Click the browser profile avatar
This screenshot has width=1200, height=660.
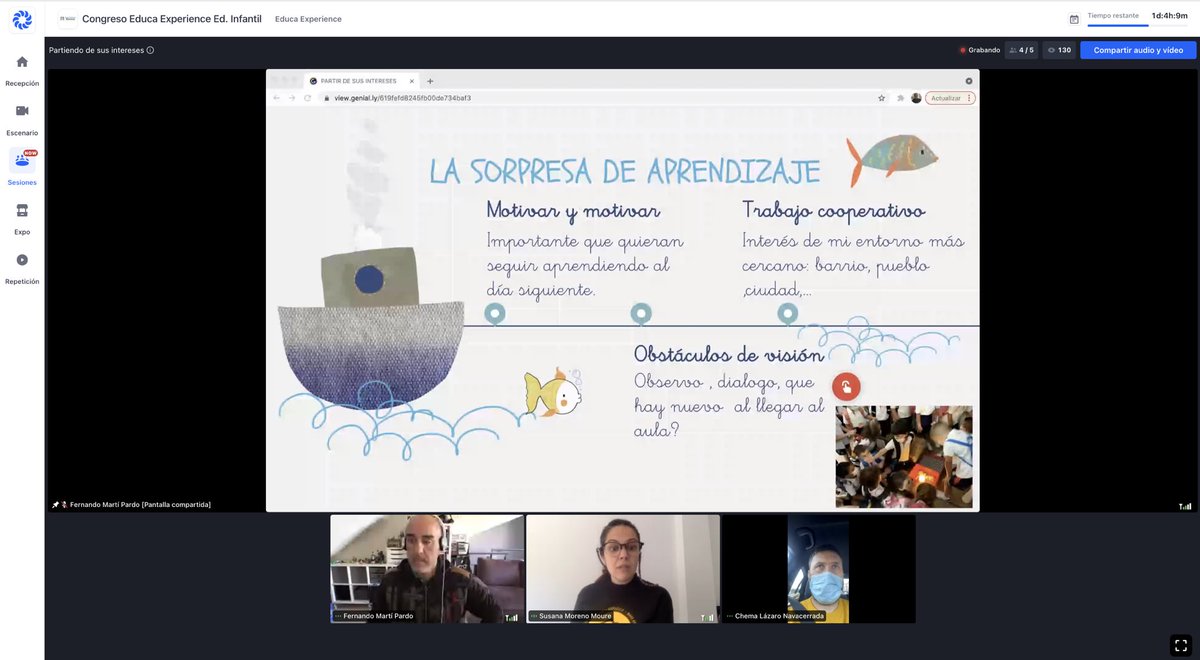click(916, 98)
